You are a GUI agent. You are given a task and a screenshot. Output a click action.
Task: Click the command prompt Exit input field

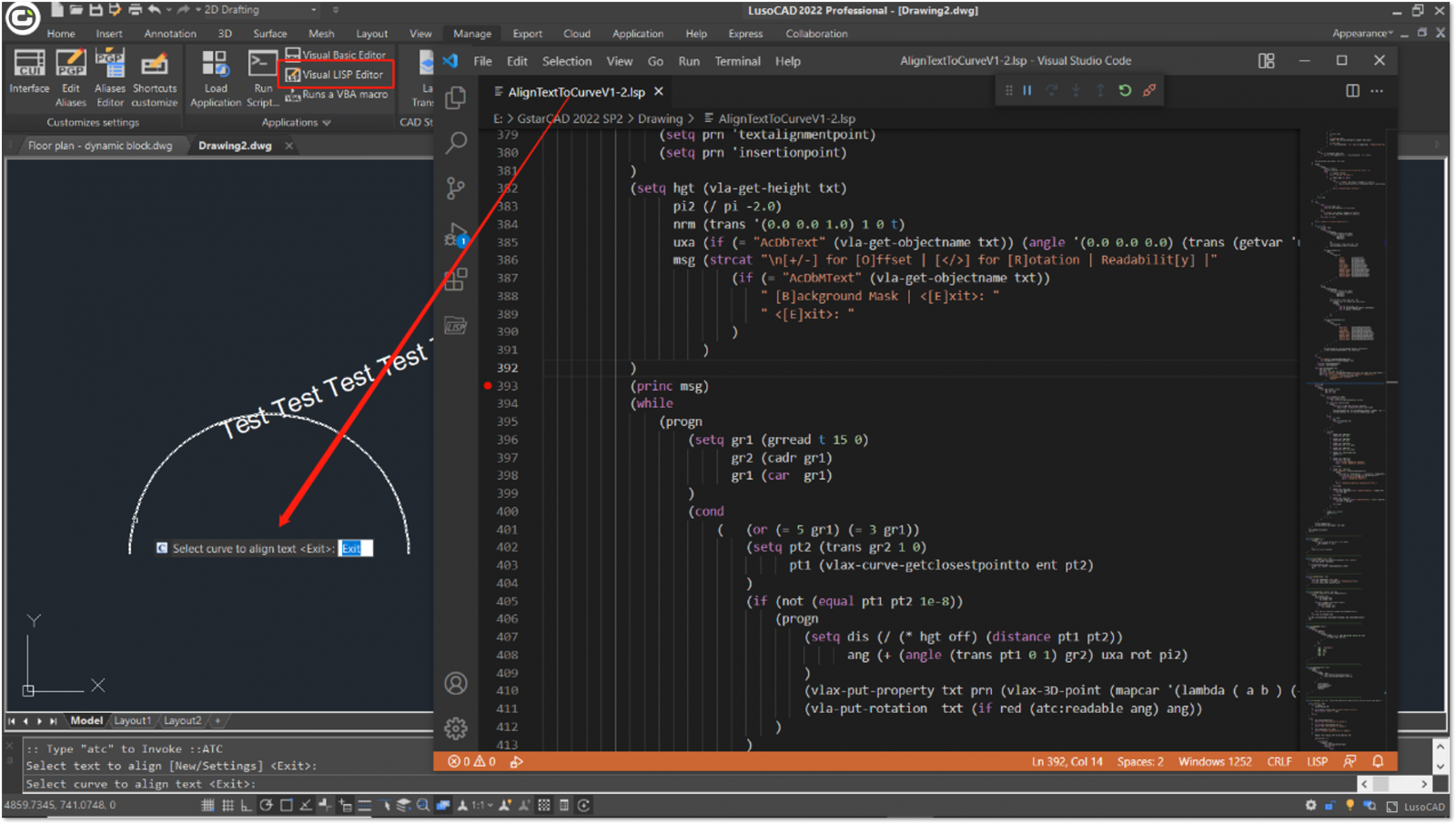pyautogui.click(x=355, y=548)
